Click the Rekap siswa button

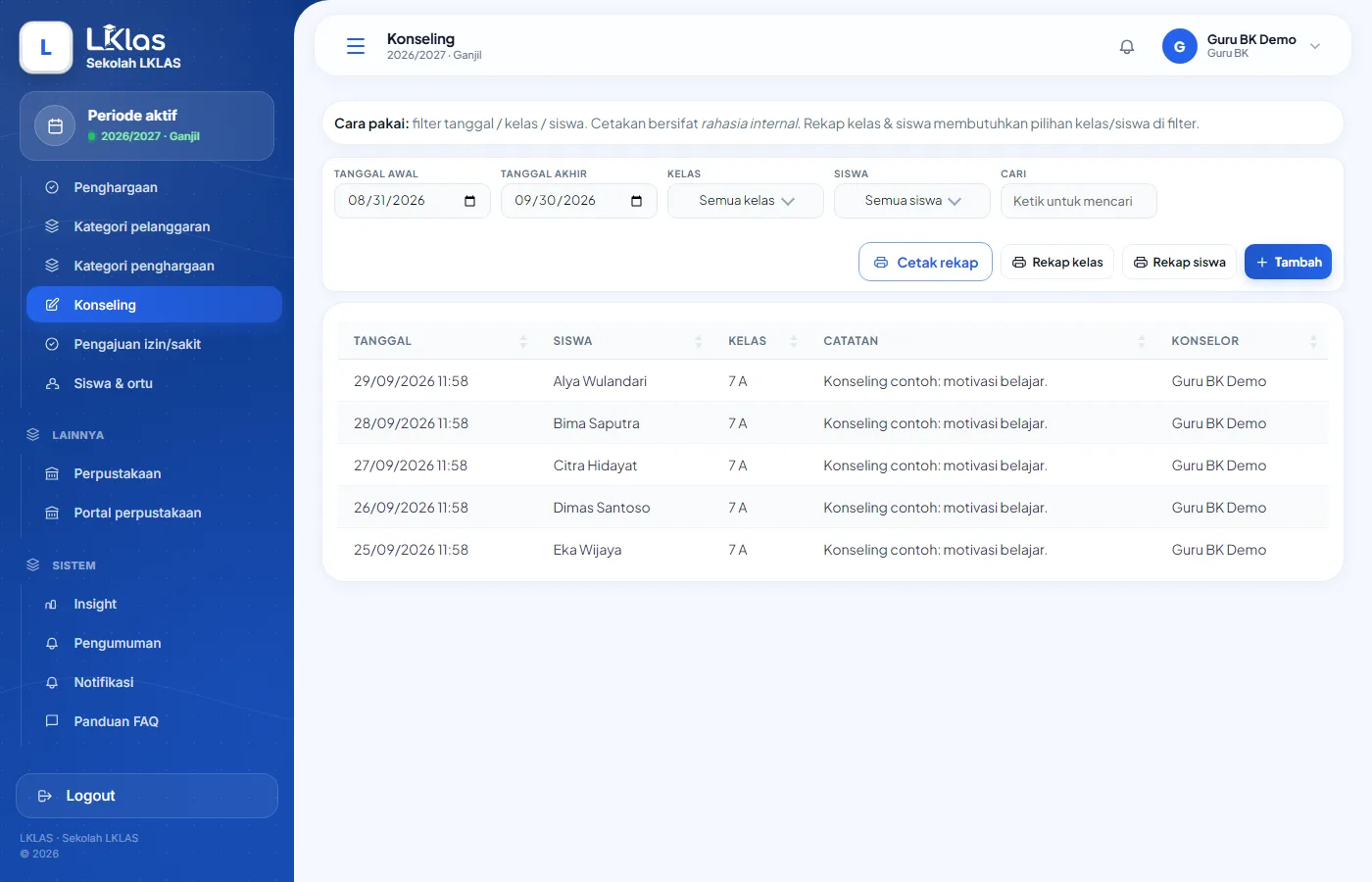point(1179,262)
